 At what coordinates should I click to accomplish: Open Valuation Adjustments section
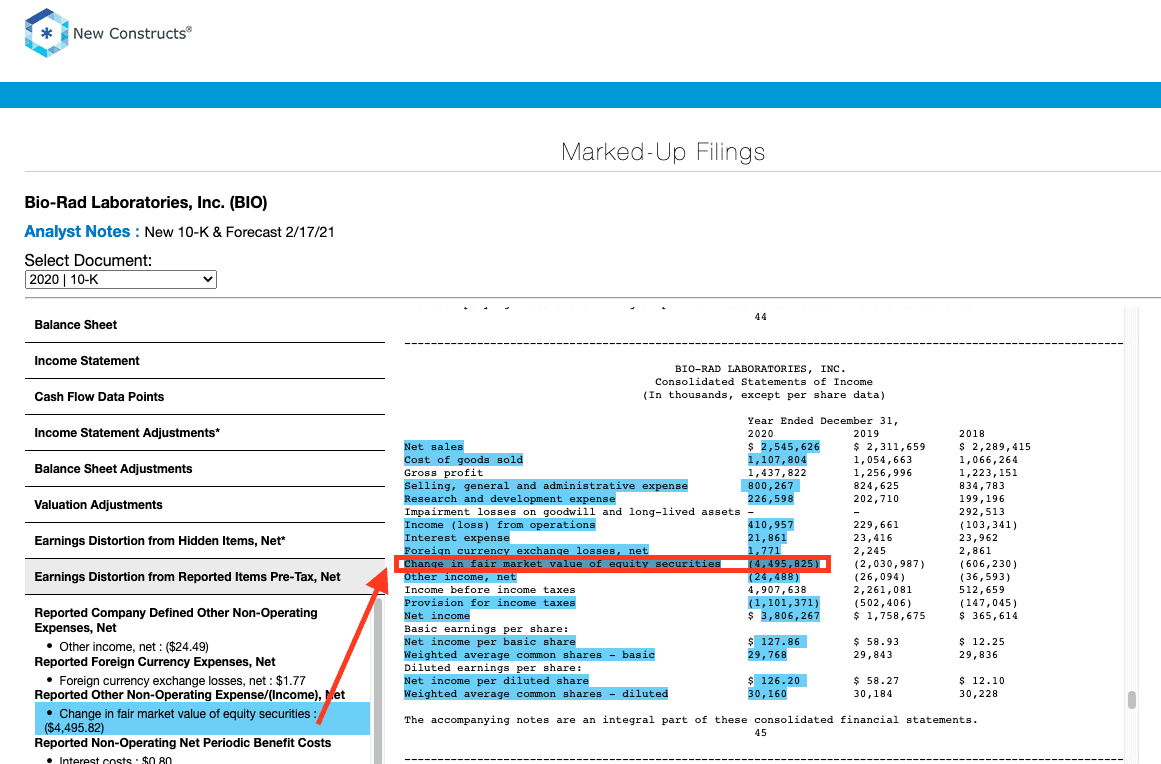205,505
